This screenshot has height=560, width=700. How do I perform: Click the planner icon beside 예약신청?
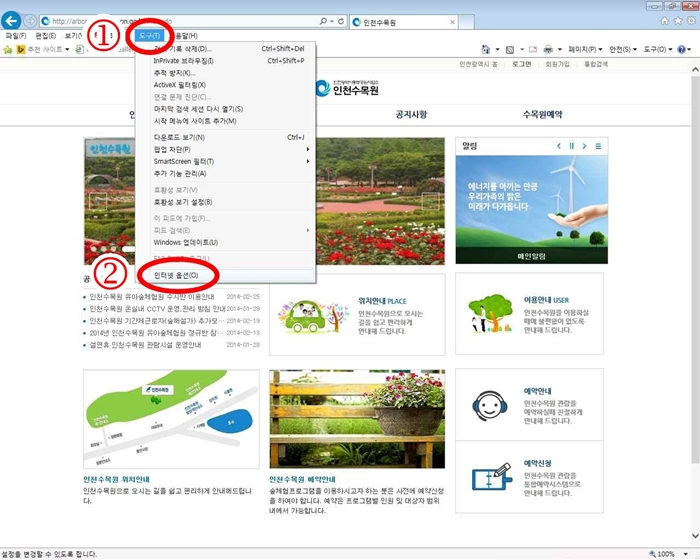tap(492, 477)
